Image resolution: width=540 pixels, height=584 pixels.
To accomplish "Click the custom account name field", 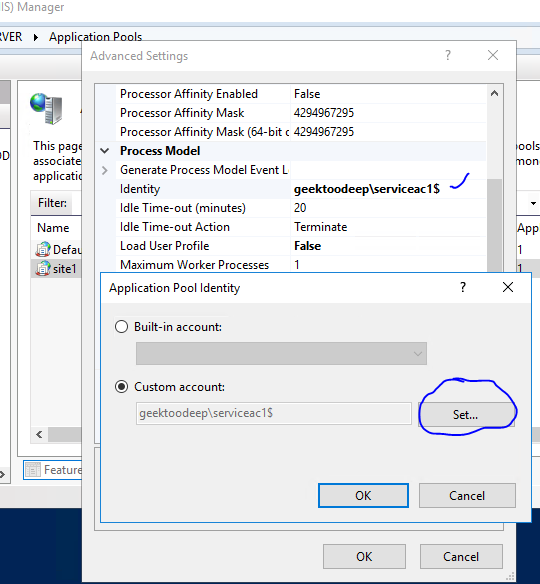I will tap(274, 413).
